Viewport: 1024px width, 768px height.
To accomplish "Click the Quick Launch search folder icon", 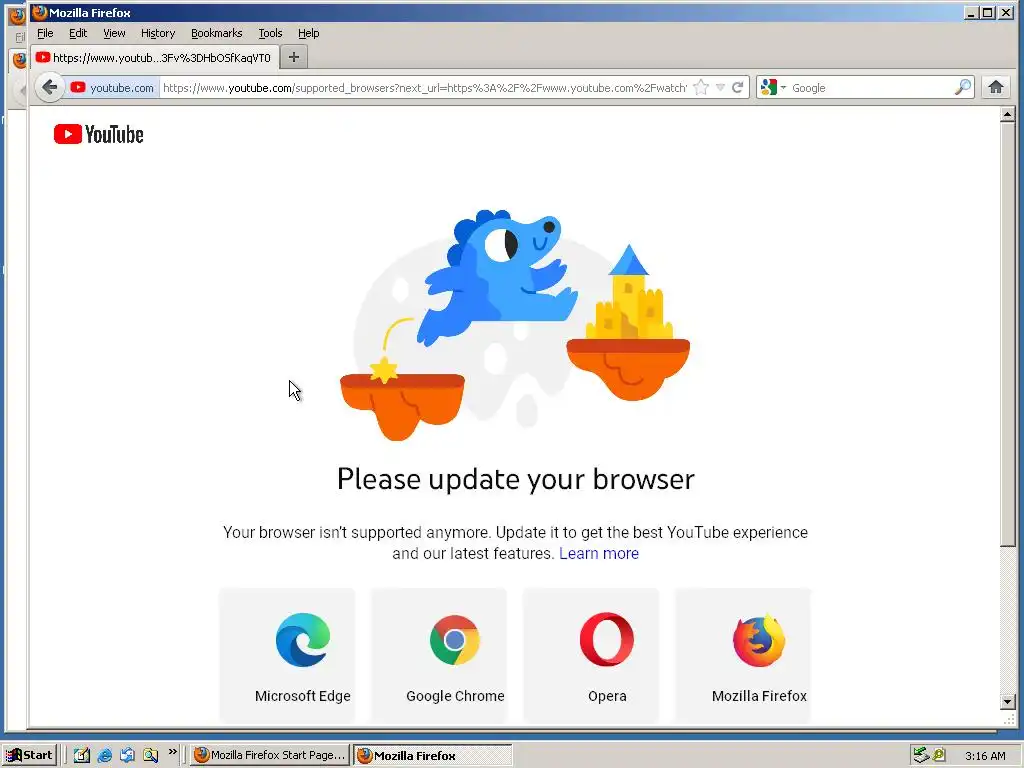I will click(151, 755).
